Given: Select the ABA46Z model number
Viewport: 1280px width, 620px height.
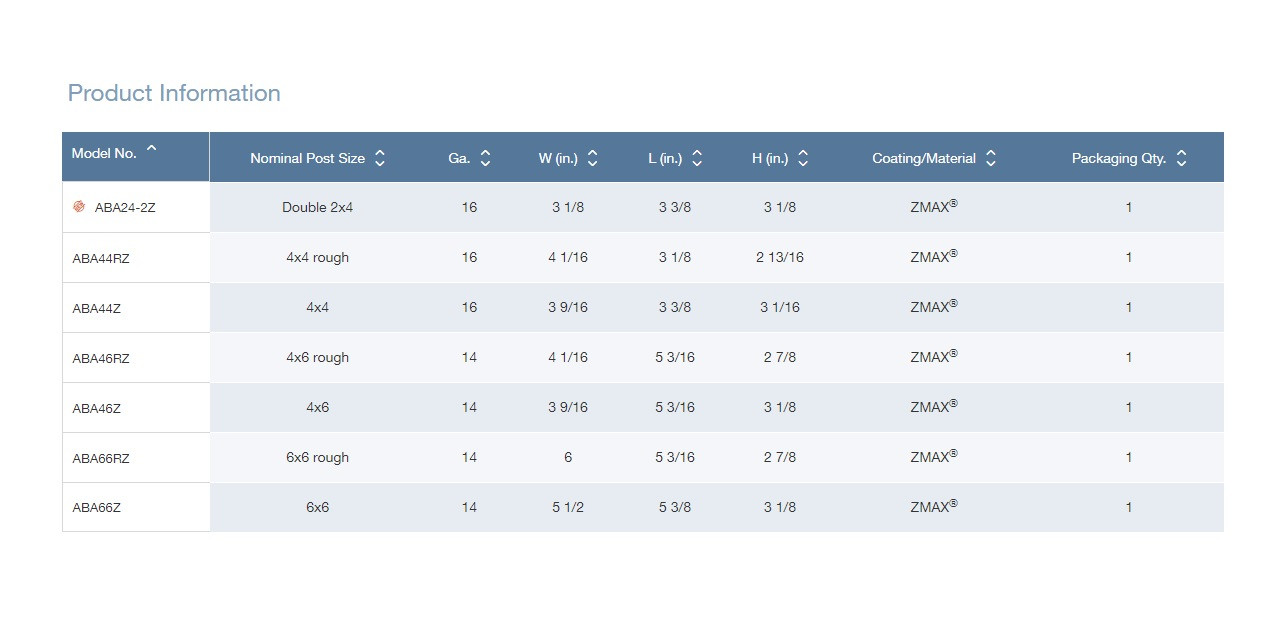Looking at the screenshot, I should point(97,408).
